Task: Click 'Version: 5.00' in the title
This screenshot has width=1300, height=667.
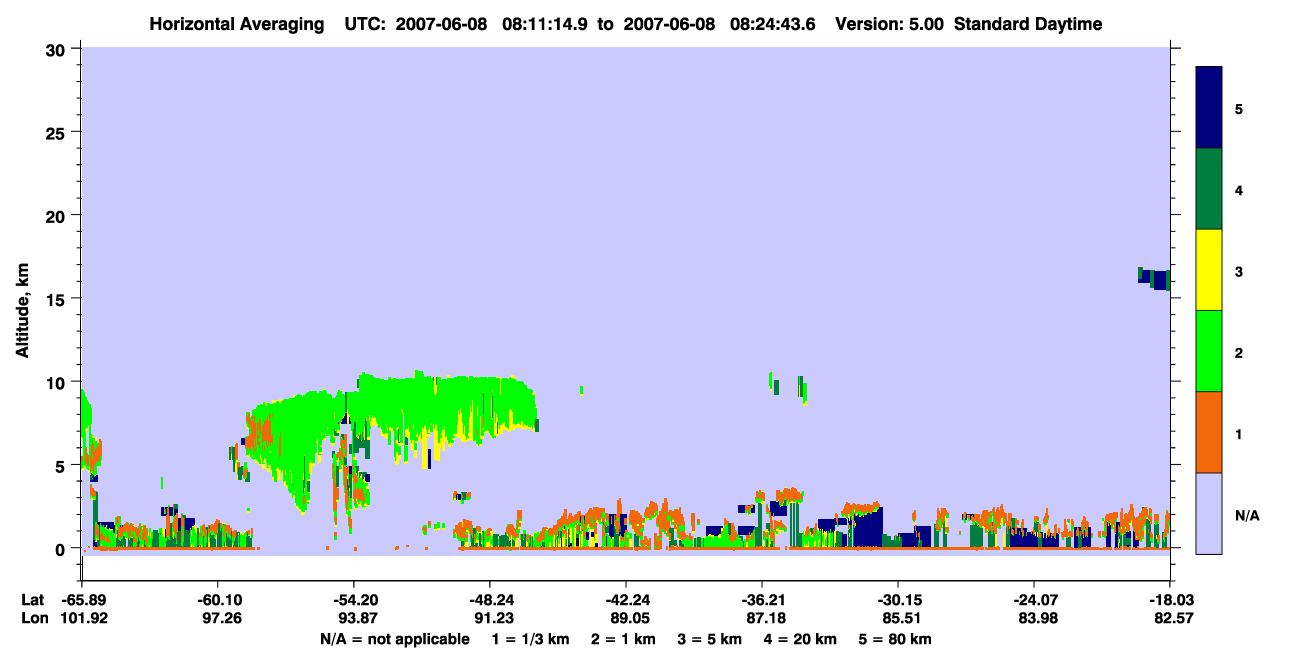Action: [890, 24]
